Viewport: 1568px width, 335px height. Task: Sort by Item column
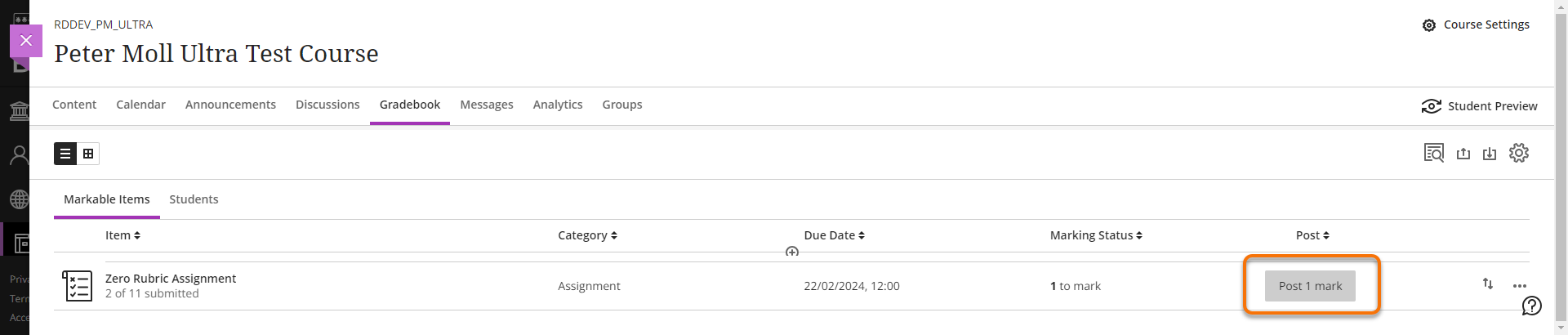122,235
